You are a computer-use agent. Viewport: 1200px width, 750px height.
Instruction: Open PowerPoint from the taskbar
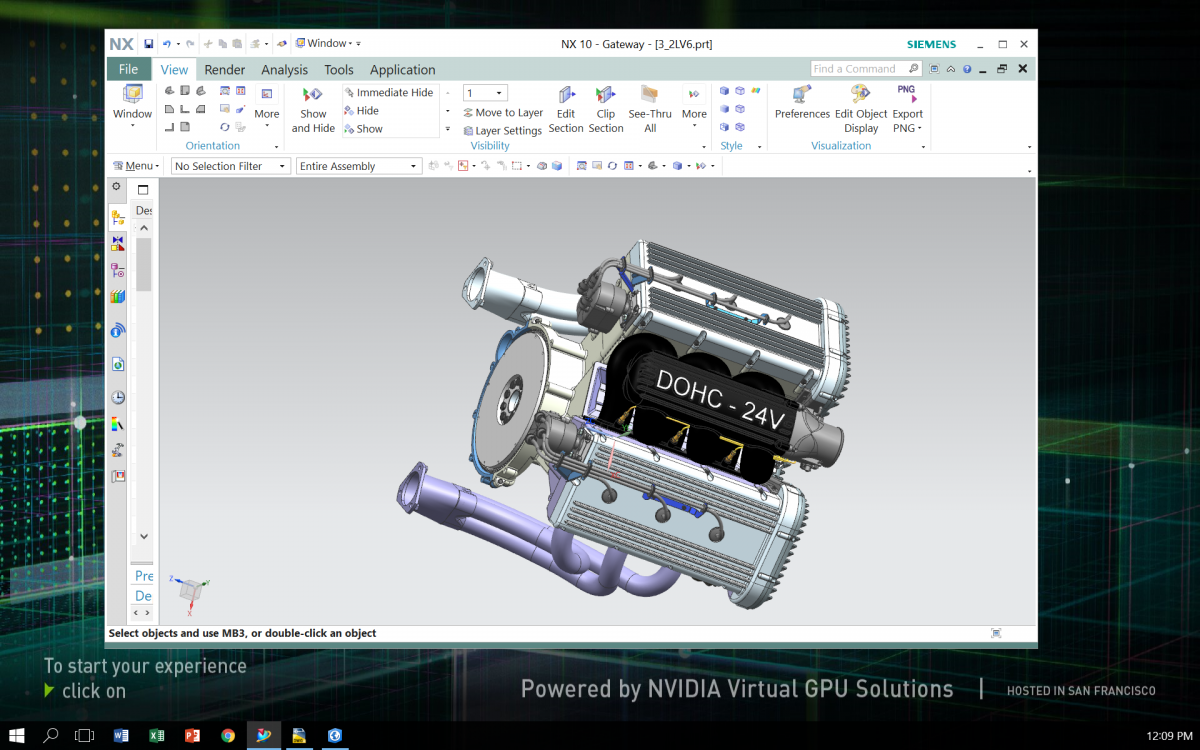coord(192,735)
